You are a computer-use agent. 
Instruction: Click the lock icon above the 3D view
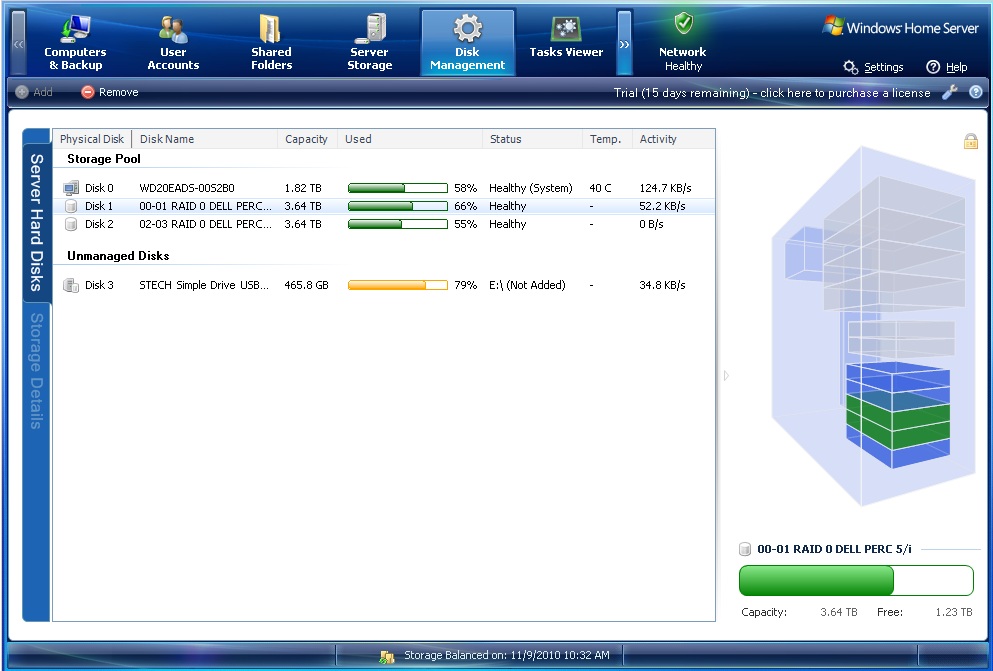pos(970,141)
